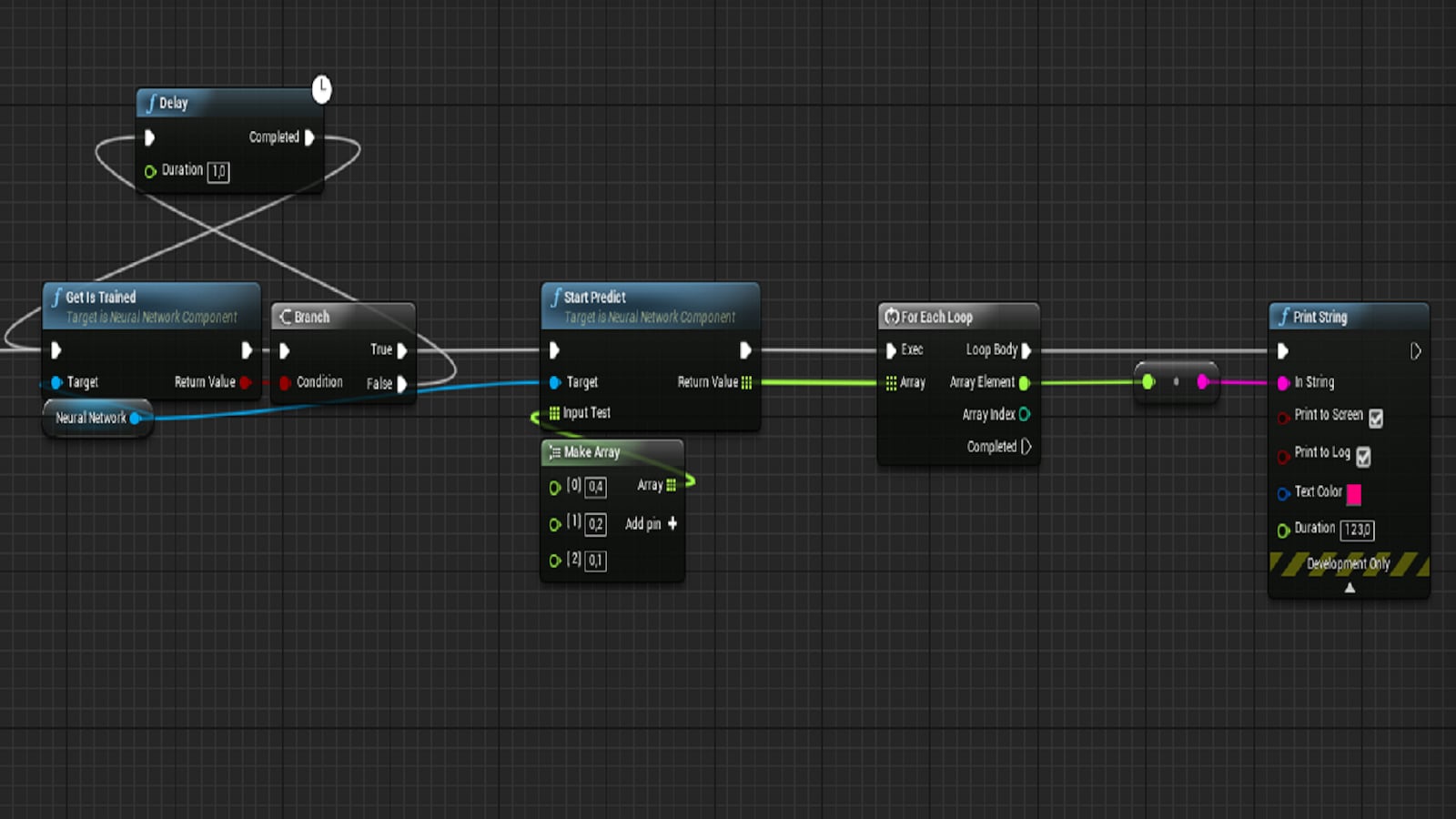This screenshot has height=819, width=1456.
Task: Select the False exec pin on the Branch node
Action: [400, 383]
